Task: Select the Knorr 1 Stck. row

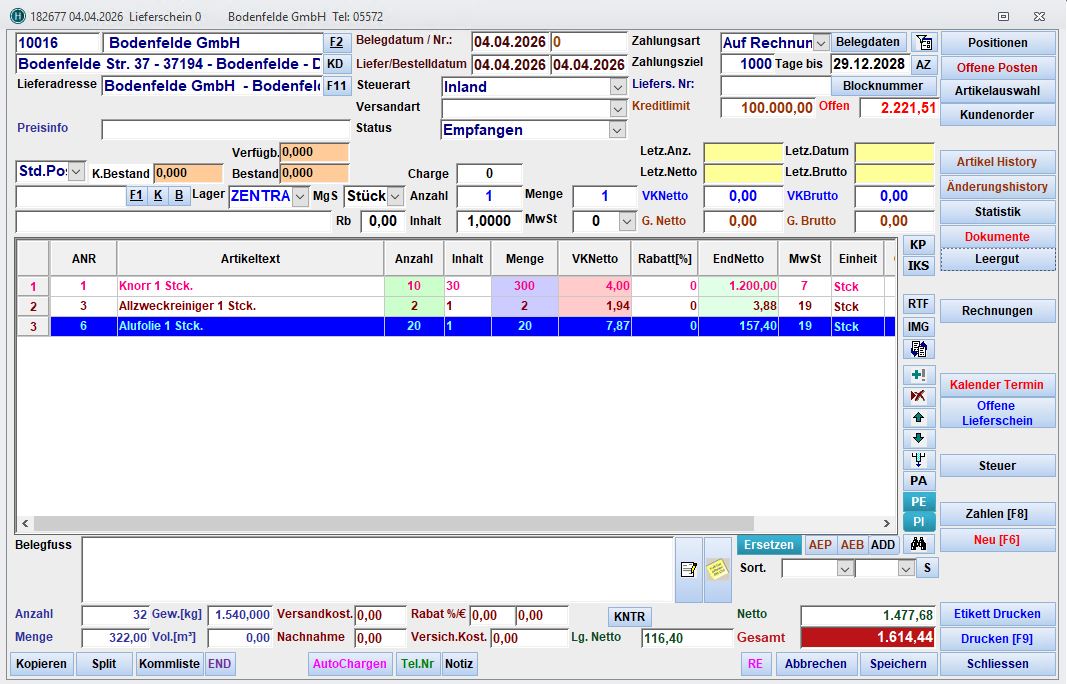Action: (x=250, y=286)
